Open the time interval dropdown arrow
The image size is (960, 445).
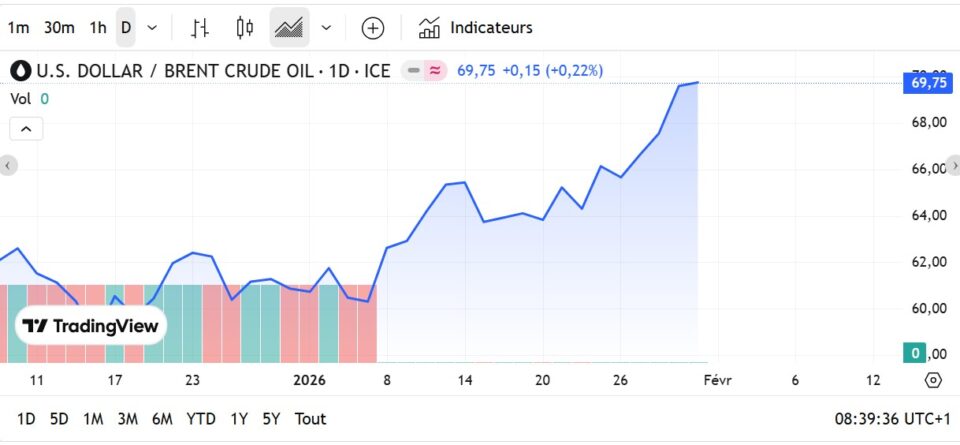(152, 28)
